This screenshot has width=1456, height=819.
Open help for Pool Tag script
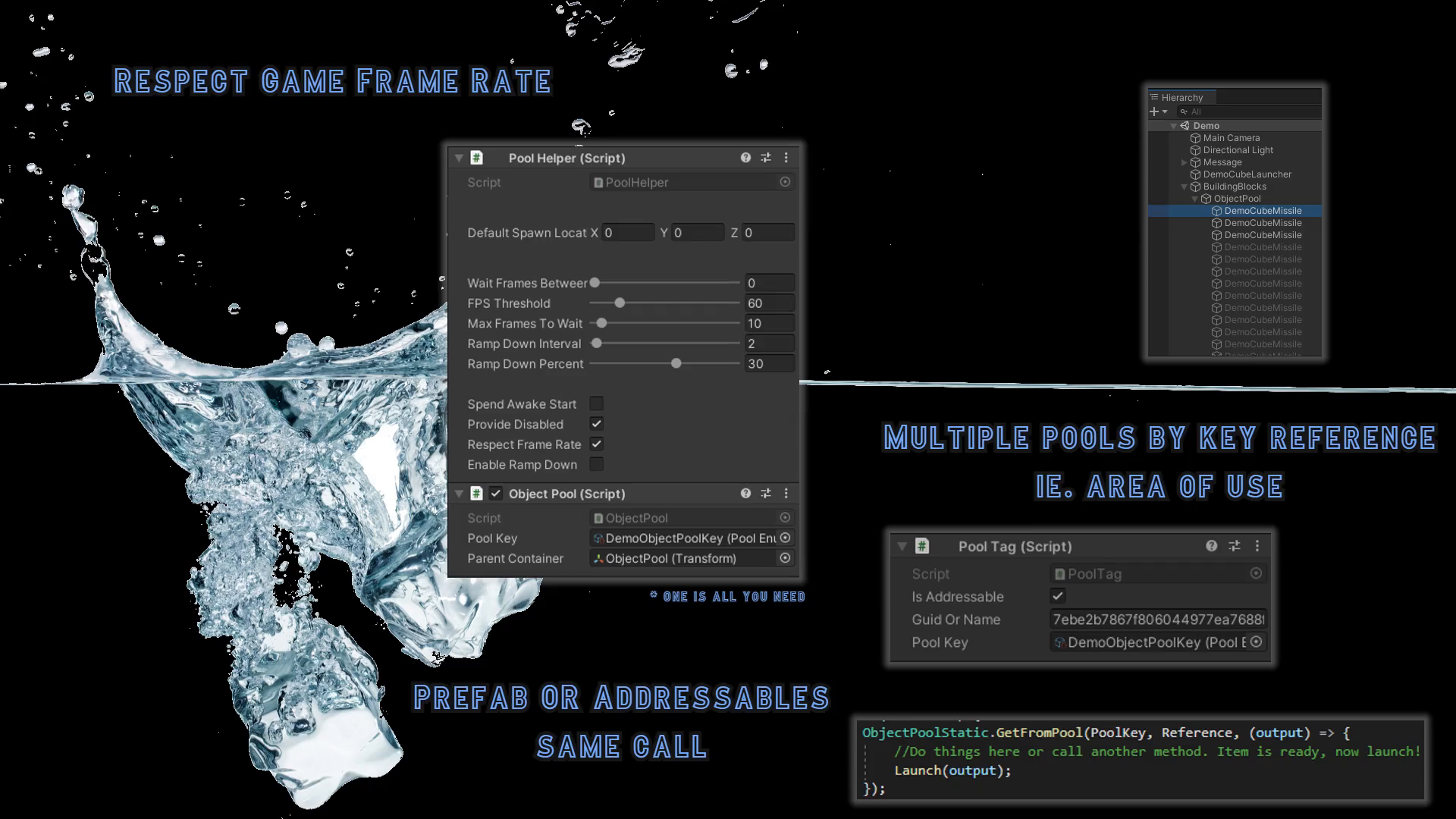(1211, 546)
